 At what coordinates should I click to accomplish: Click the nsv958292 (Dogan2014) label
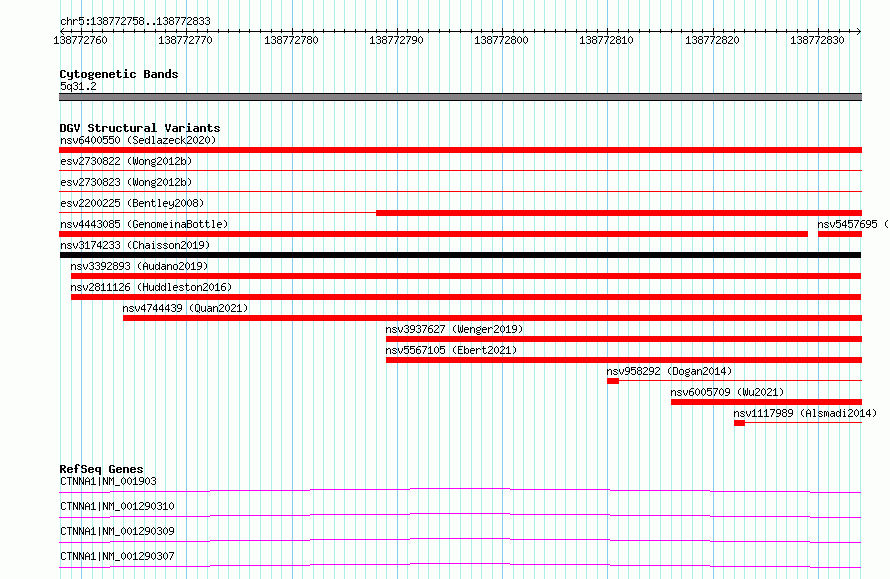669,371
